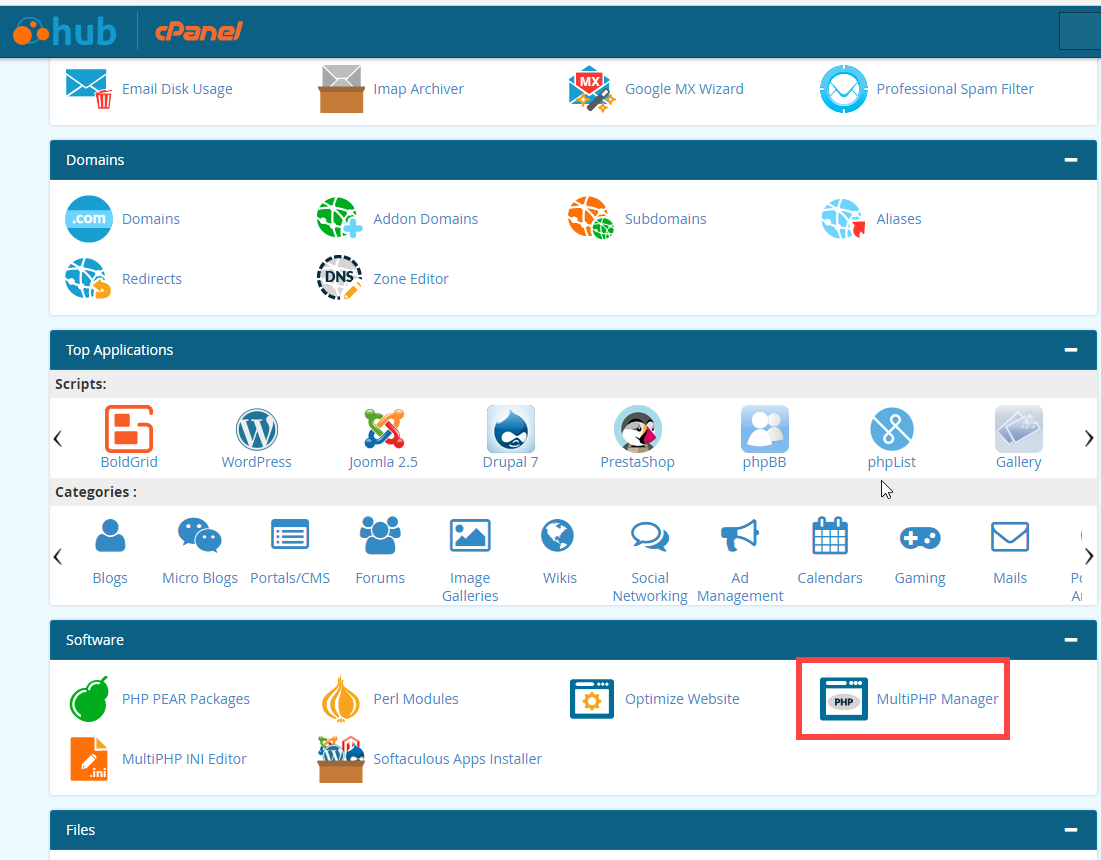Select the Forums category icon

point(380,537)
